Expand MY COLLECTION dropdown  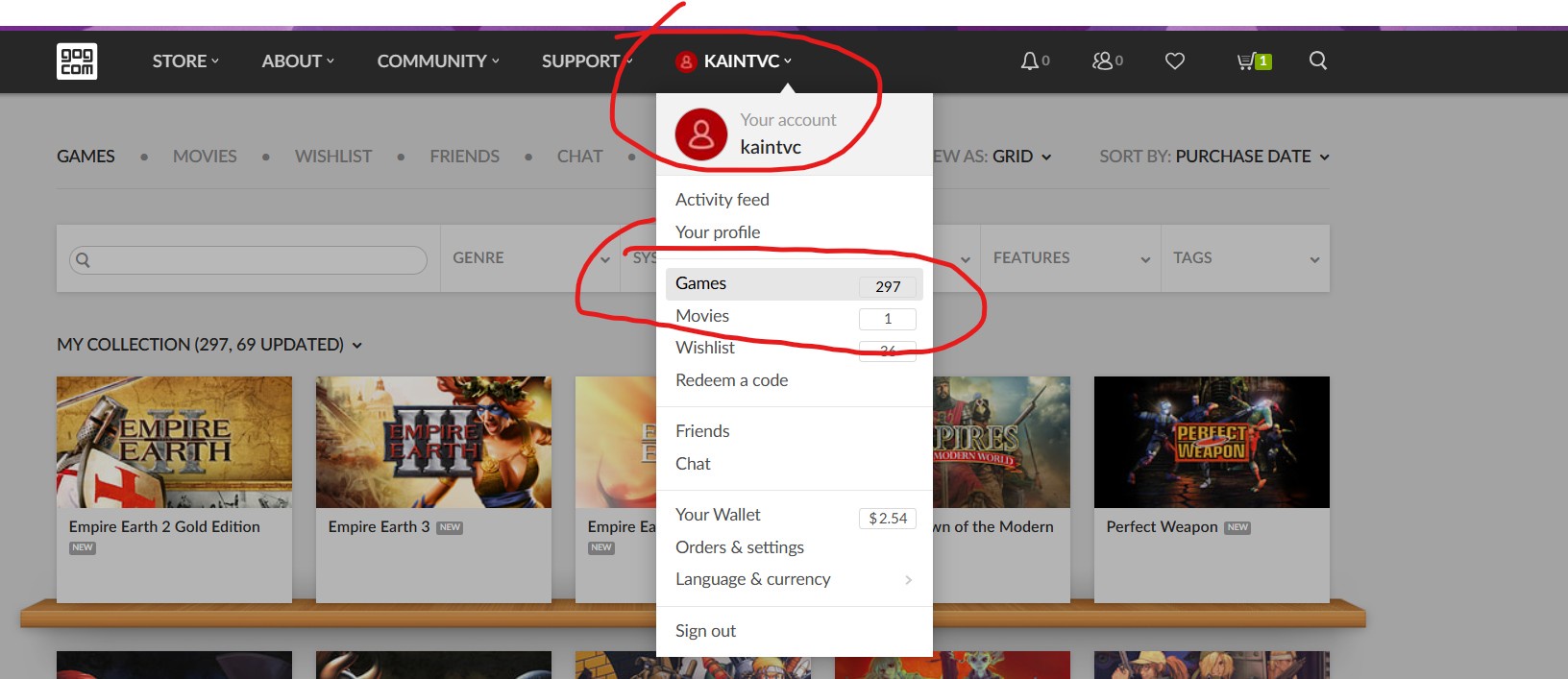pyautogui.click(x=209, y=345)
